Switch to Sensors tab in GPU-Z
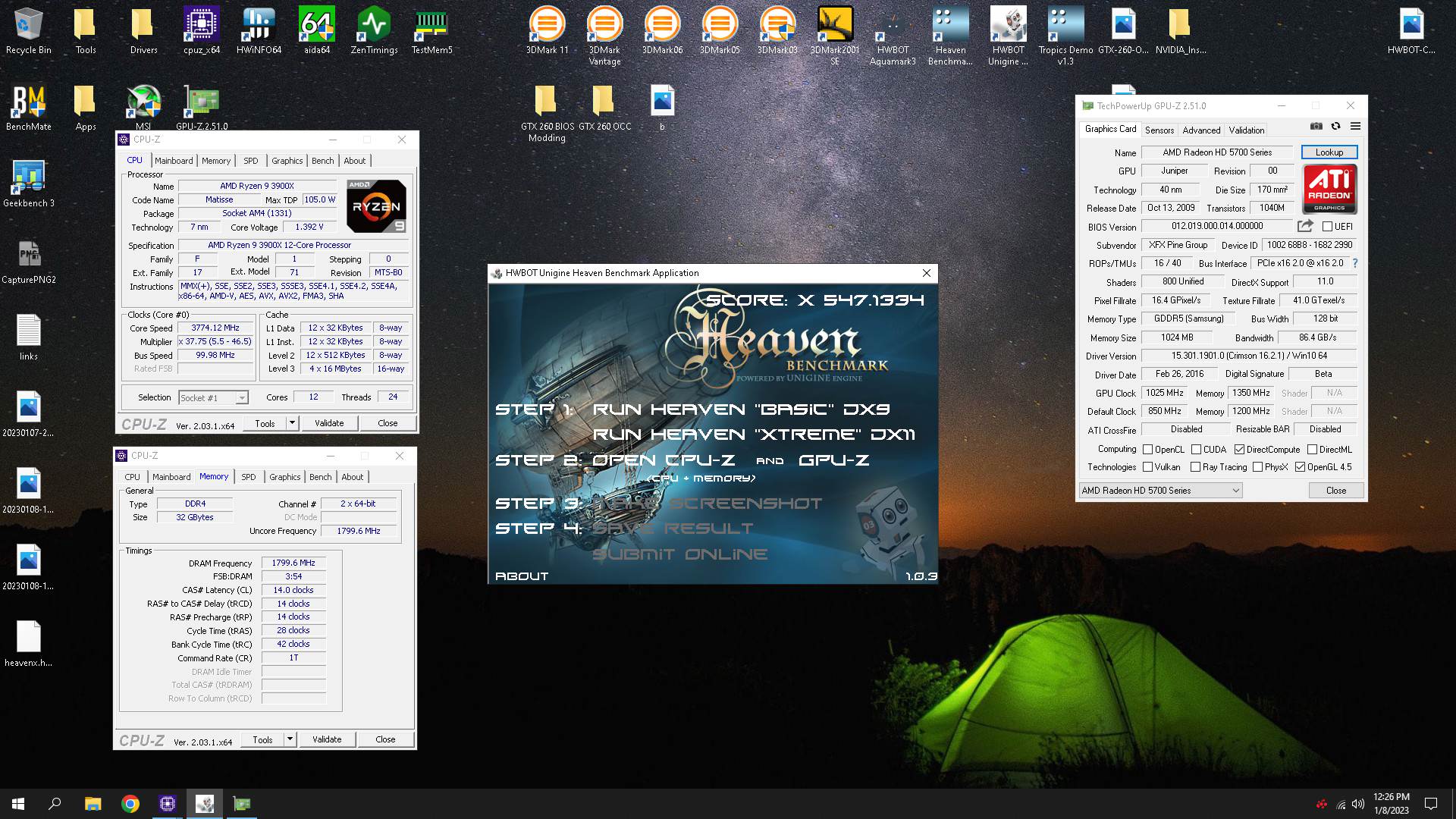The height and width of the screenshot is (819, 1456). (x=1159, y=130)
